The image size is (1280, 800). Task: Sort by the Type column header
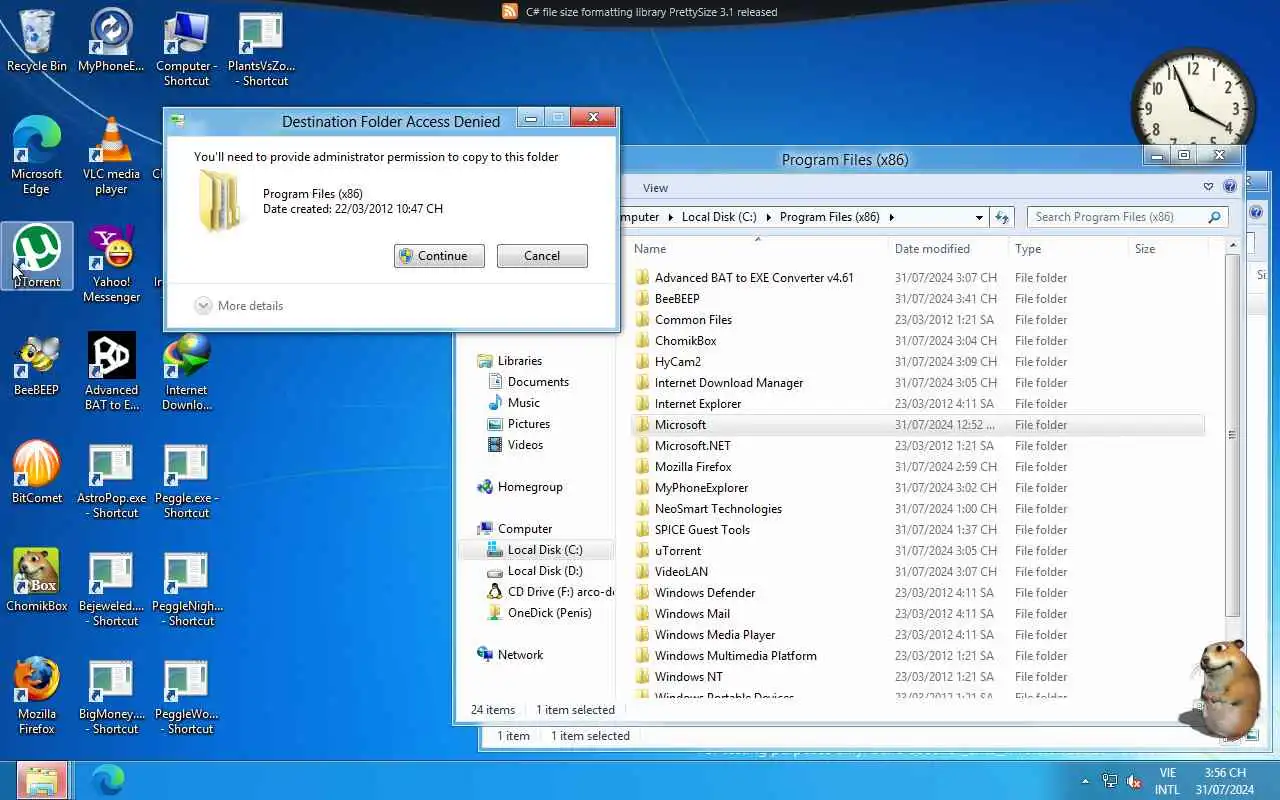coord(1068,249)
